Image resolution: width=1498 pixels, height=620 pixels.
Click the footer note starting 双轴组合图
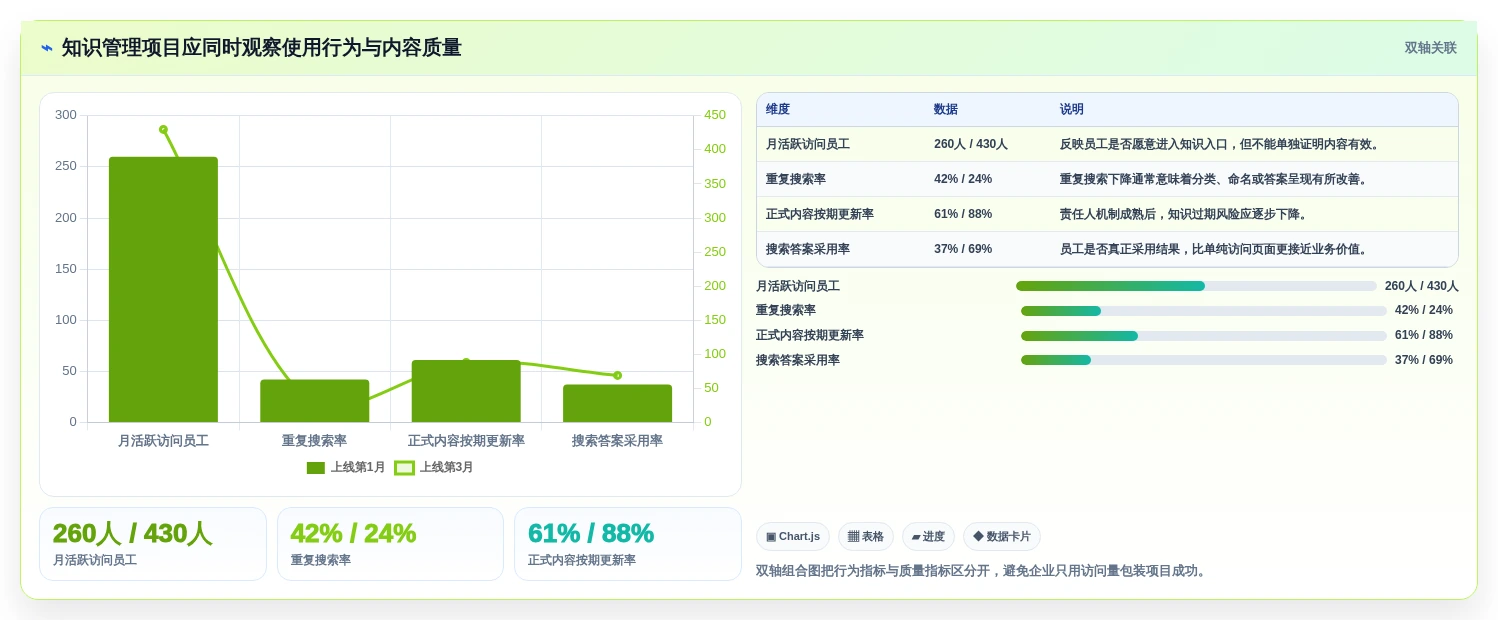[983, 571]
